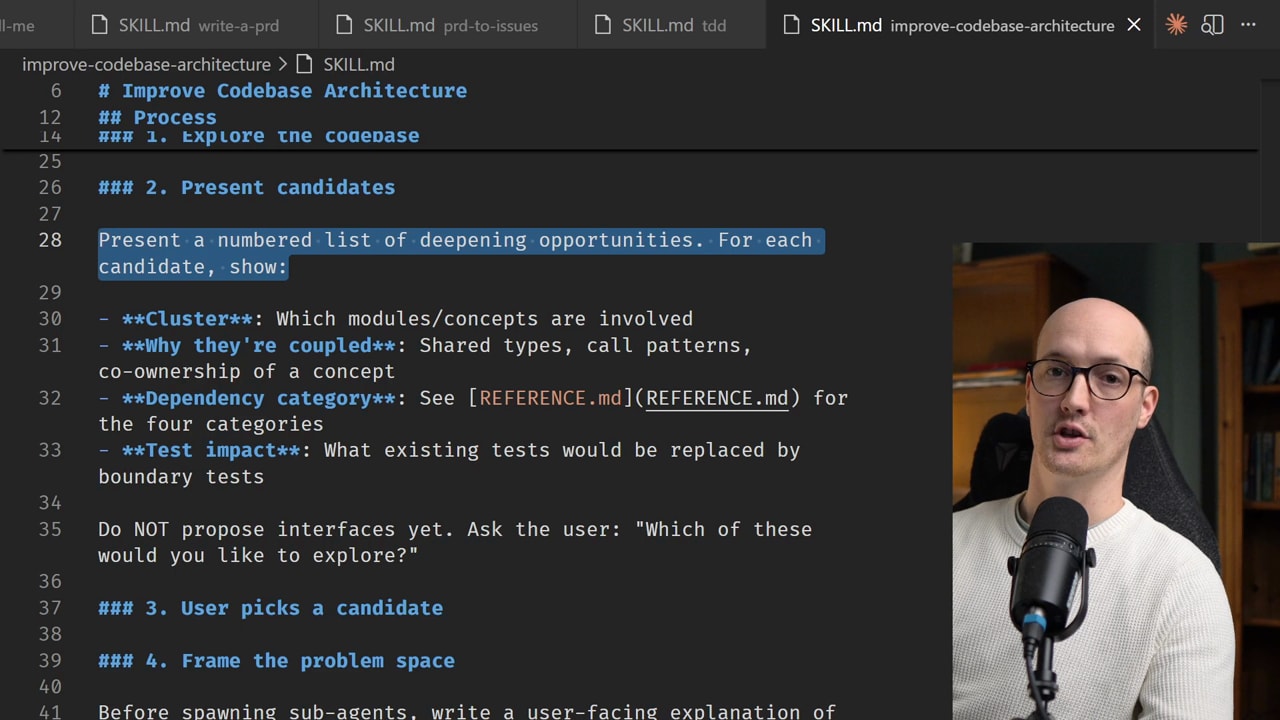Image resolution: width=1280 pixels, height=720 pixels.
Task: Open the SKILL.md prd-to-issues tab
Action: 448,25
